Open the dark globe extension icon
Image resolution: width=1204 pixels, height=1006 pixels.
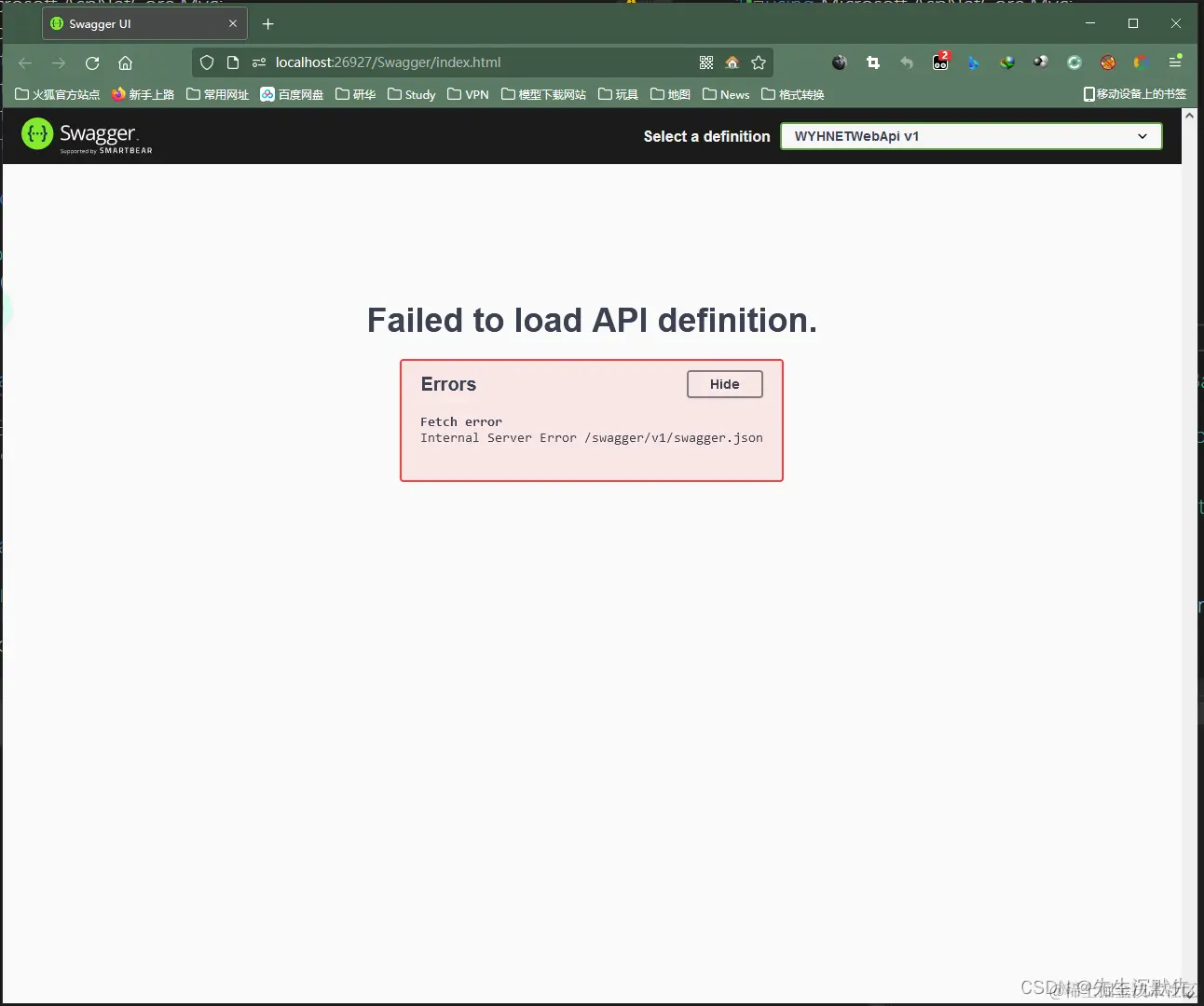coord(840,62)
